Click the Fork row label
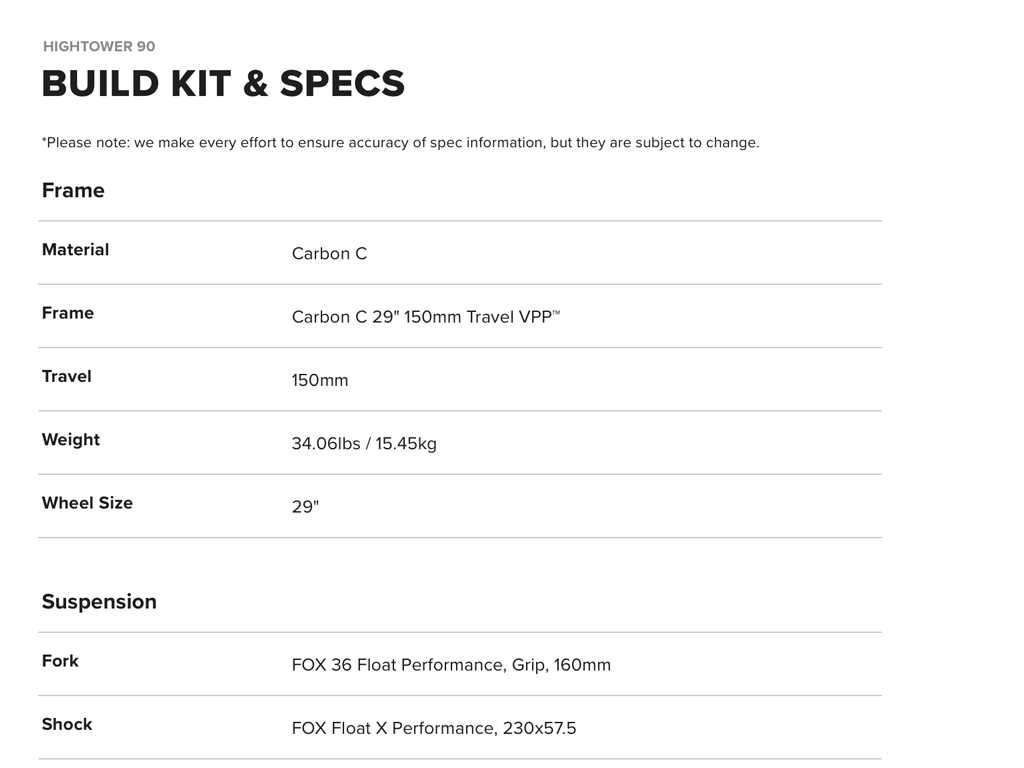 coord(60,661)
